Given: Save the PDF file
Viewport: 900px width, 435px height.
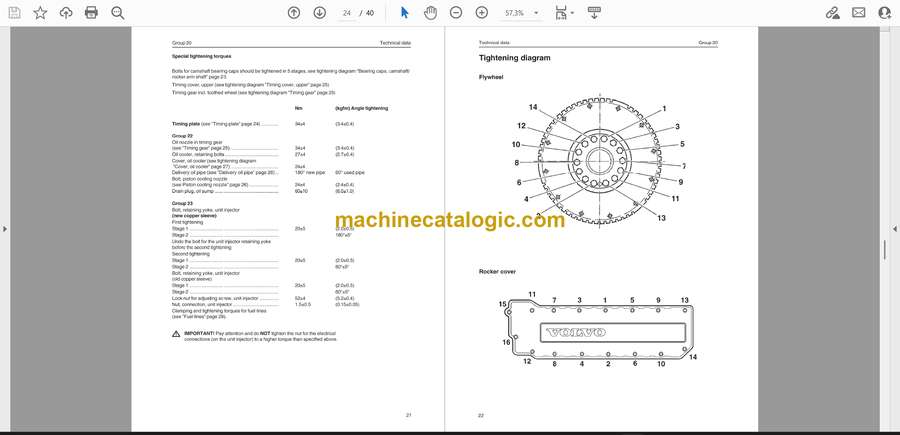Looking at the screenshot, I should (x=14, y=13).
